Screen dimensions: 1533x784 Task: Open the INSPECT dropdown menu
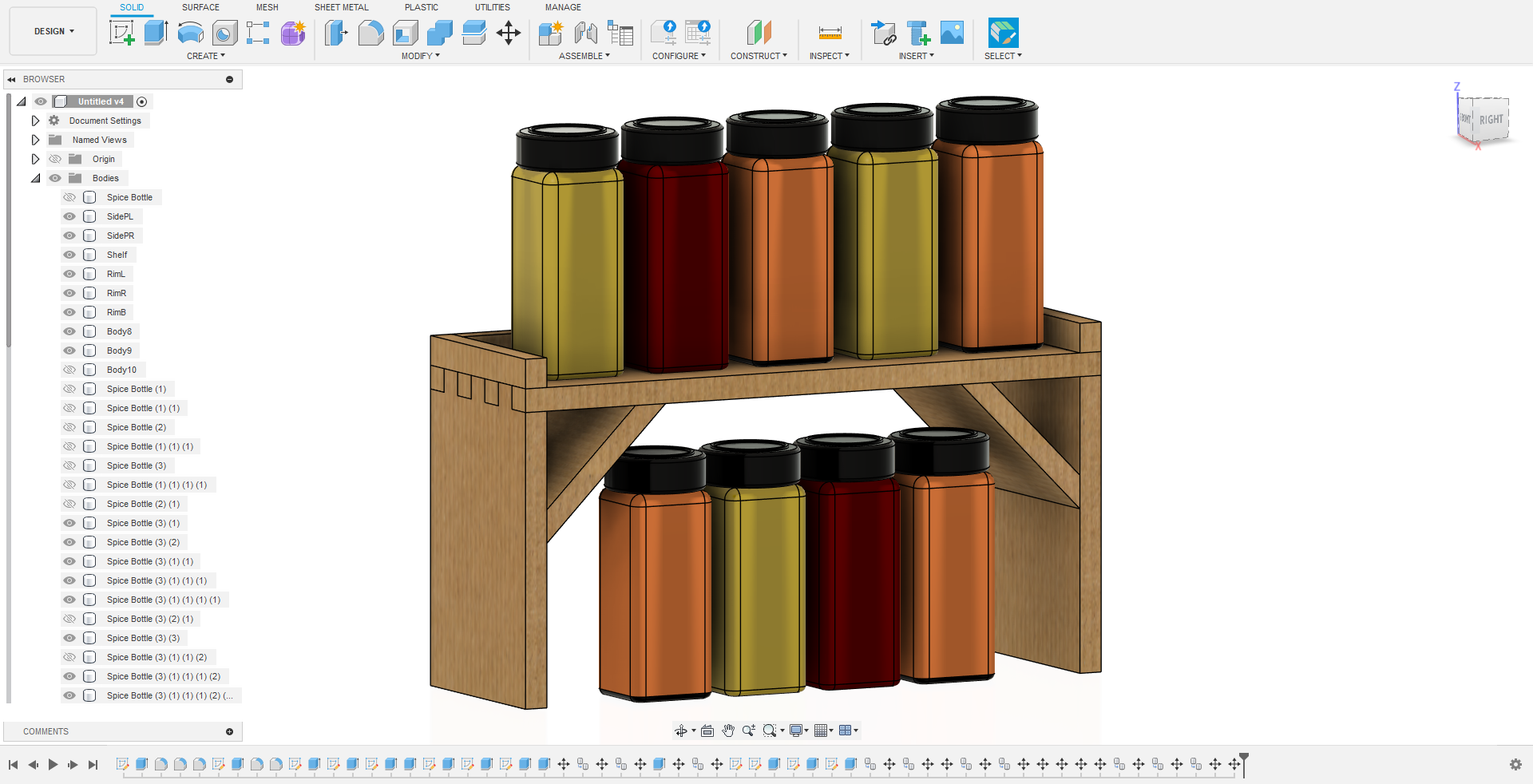coord(830,56)
